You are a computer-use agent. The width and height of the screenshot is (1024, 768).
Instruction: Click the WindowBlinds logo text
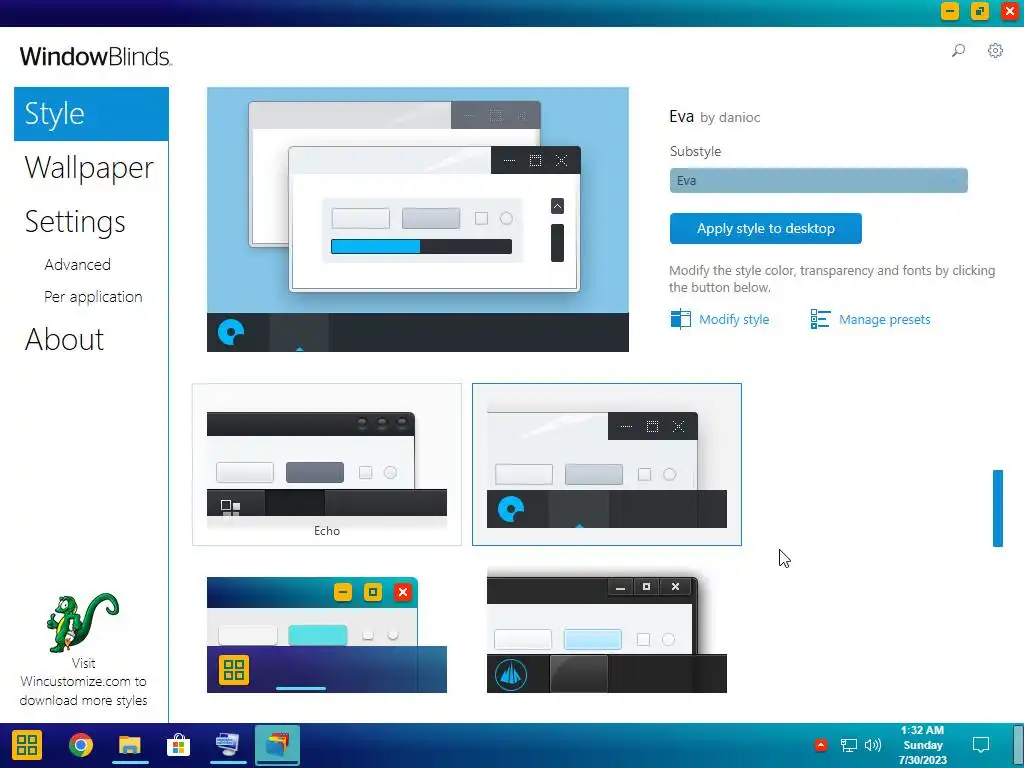coord(95,57)
